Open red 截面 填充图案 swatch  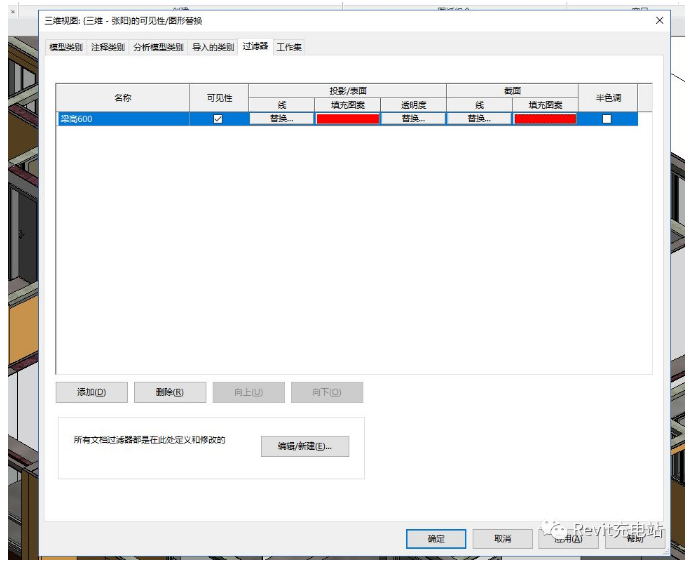coord(545,119)
